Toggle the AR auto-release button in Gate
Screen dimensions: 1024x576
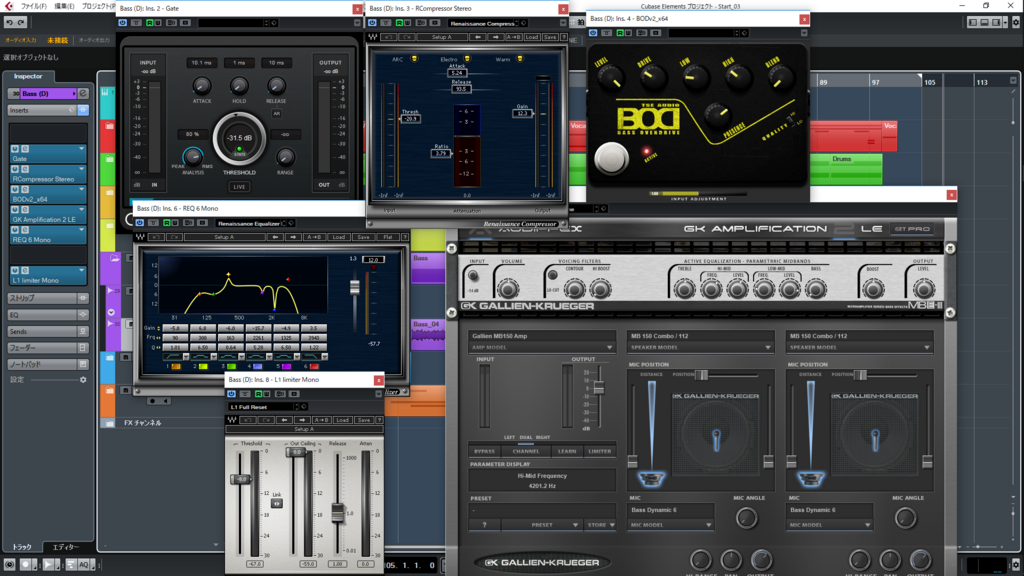pyautogui.click(x=276, y=114)
